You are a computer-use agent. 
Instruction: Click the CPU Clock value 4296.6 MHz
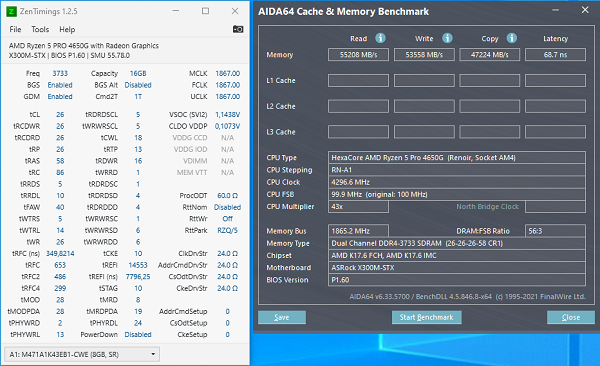[x=457, y=182]
